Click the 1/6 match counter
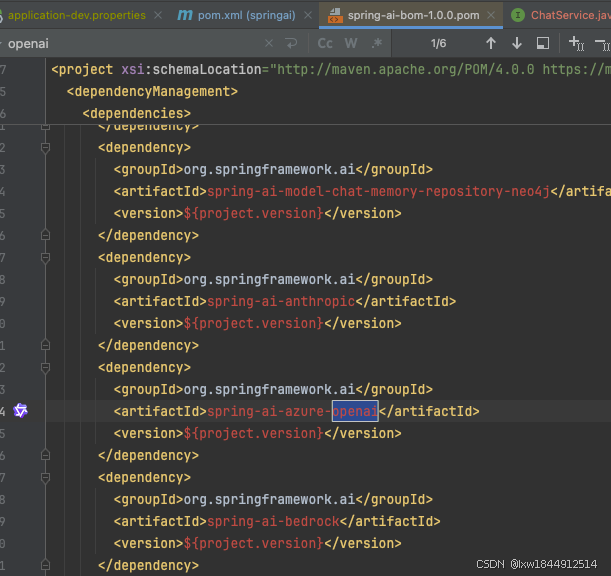Image resolution: width=611 pixels, height=576 pixels. coord(438,43)
